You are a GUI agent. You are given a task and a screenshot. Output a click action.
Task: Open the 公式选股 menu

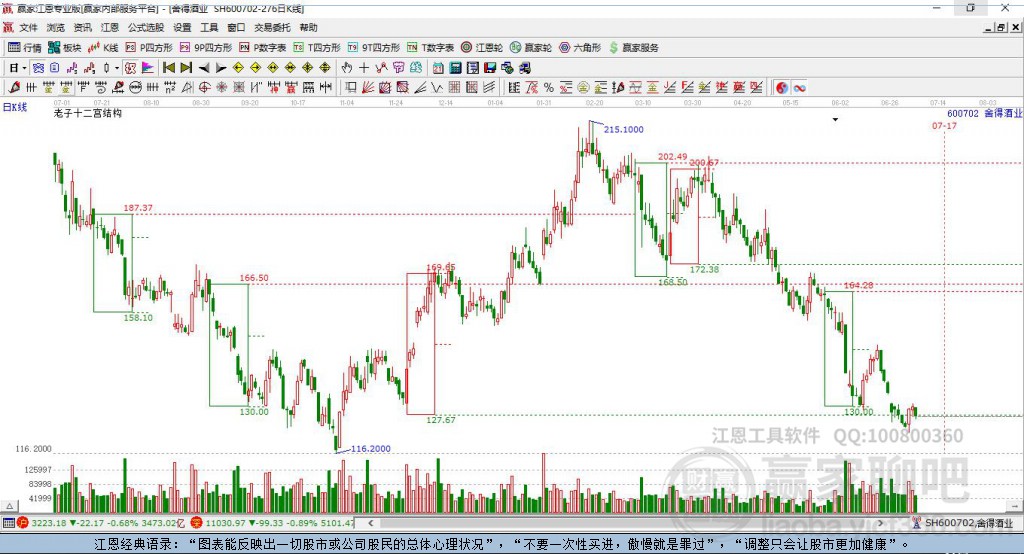point(146,27)
